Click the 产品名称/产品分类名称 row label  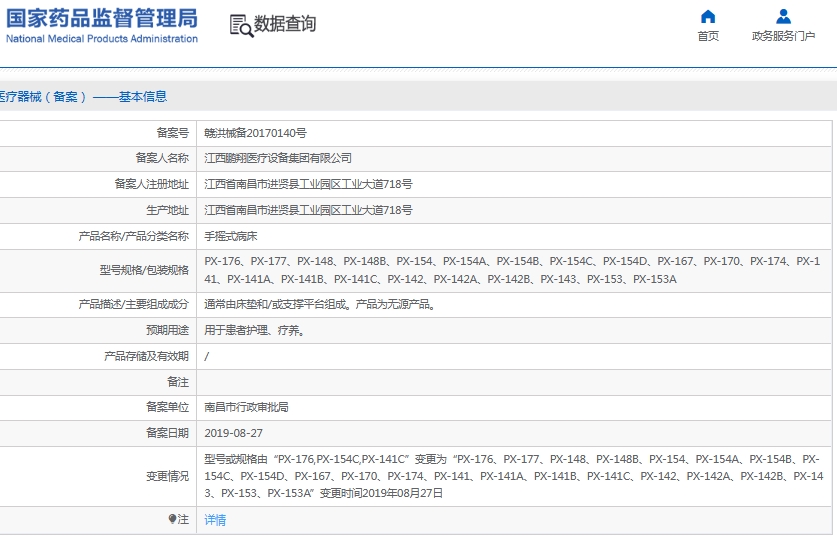pos(133,236)
